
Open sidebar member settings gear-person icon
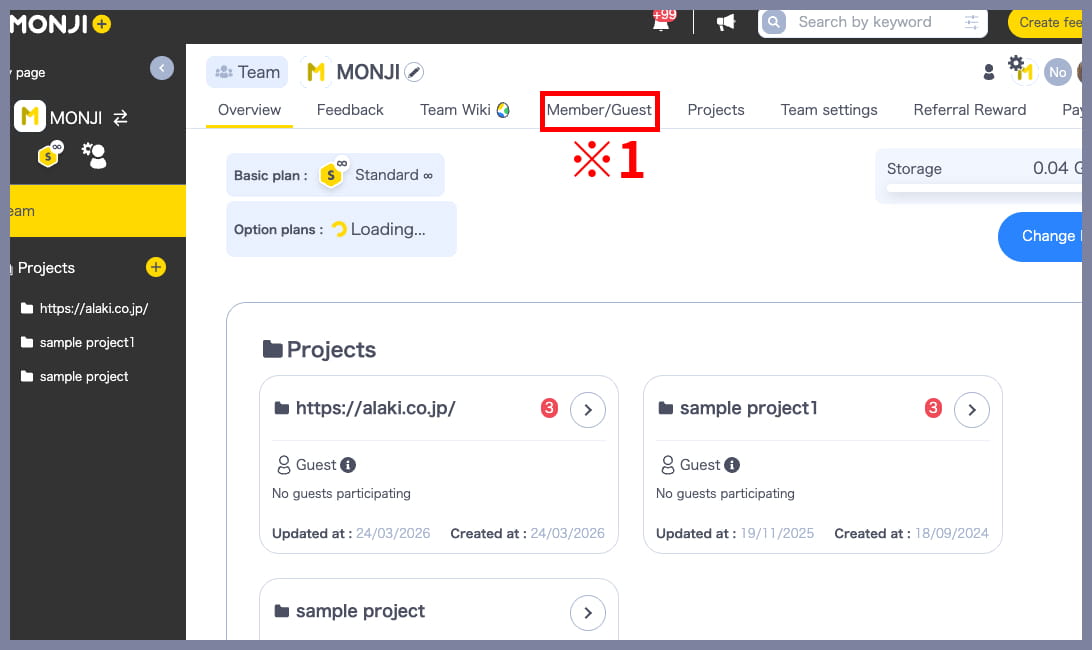[x=95, y=155]
